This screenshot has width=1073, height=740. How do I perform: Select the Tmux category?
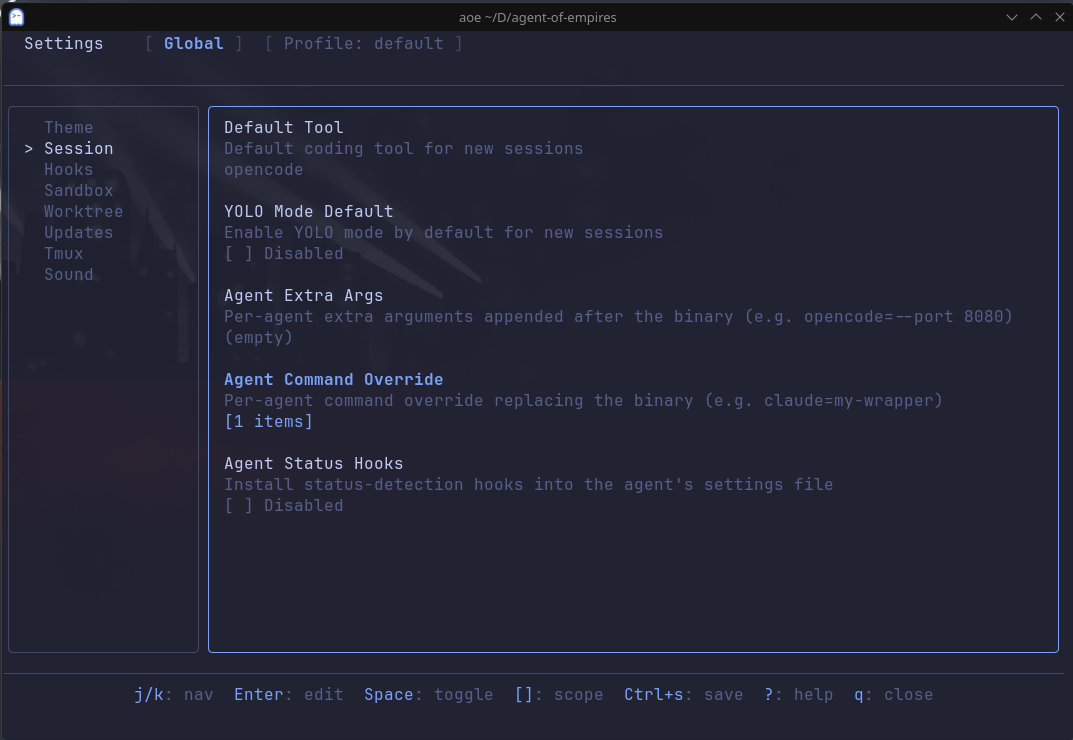tap(63, 253)
